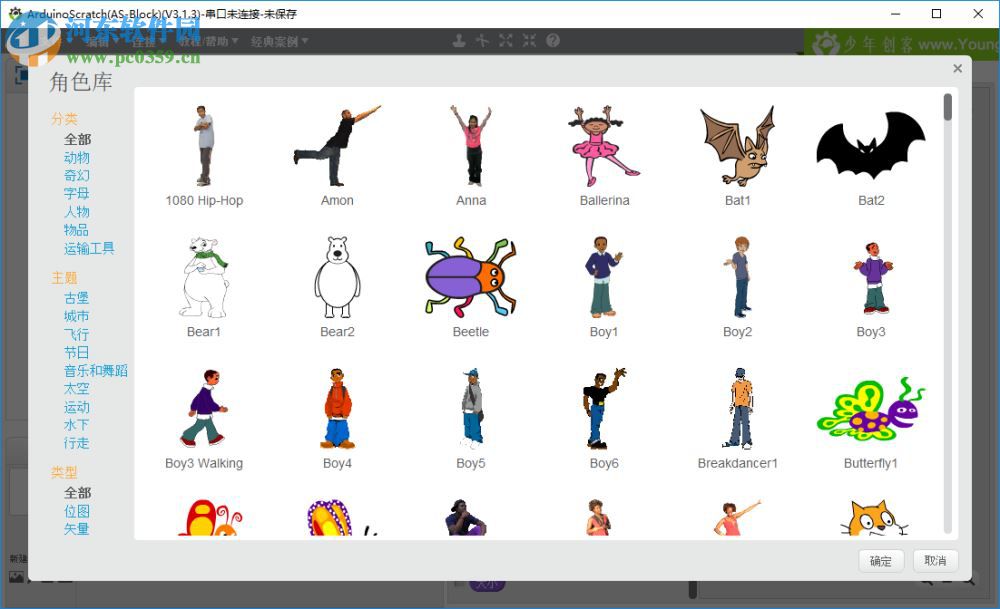Image resolution: width=1000 pixels, height=609 pixels.
Task: Cancel with the 取消 button
Action: 935,561
